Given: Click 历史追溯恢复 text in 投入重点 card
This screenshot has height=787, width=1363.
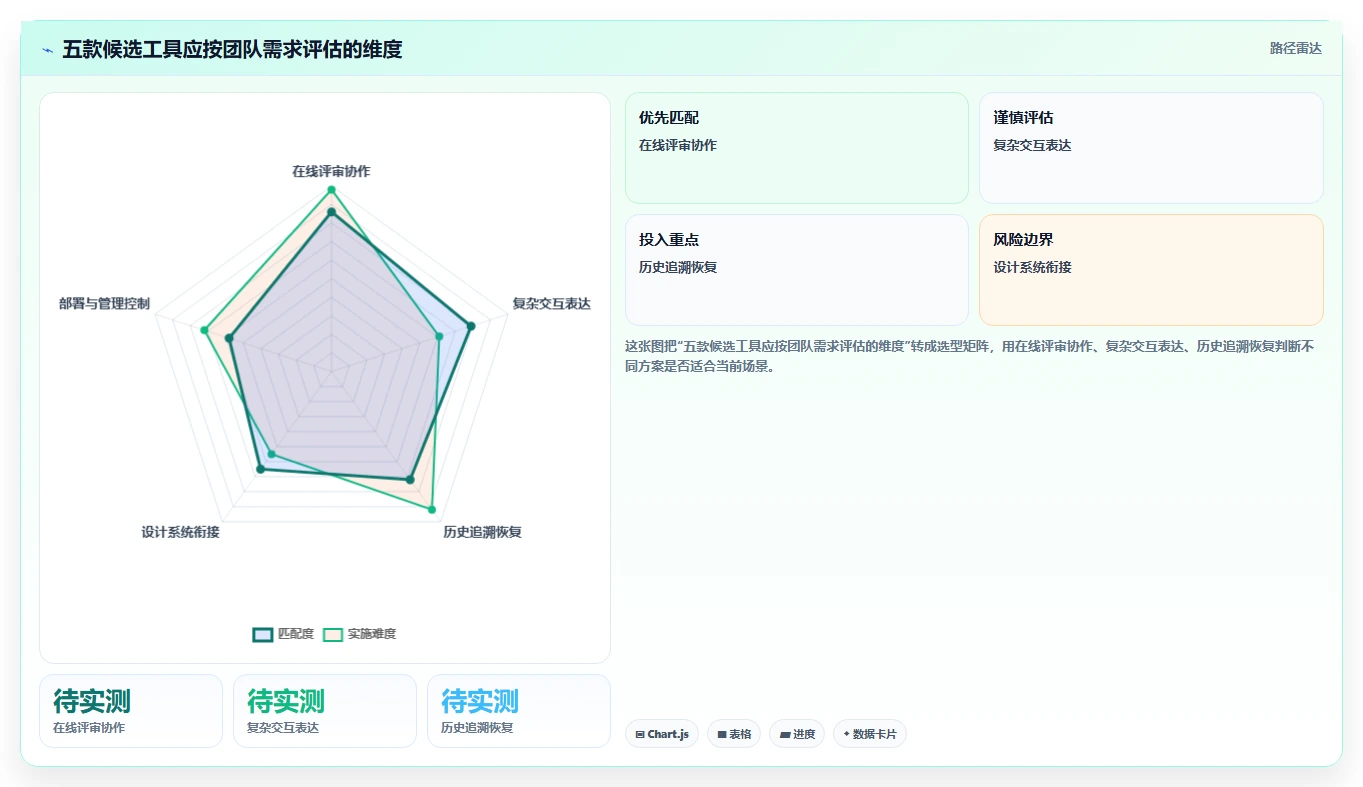Looking at the screenshot, I should (x=678, y=267).
